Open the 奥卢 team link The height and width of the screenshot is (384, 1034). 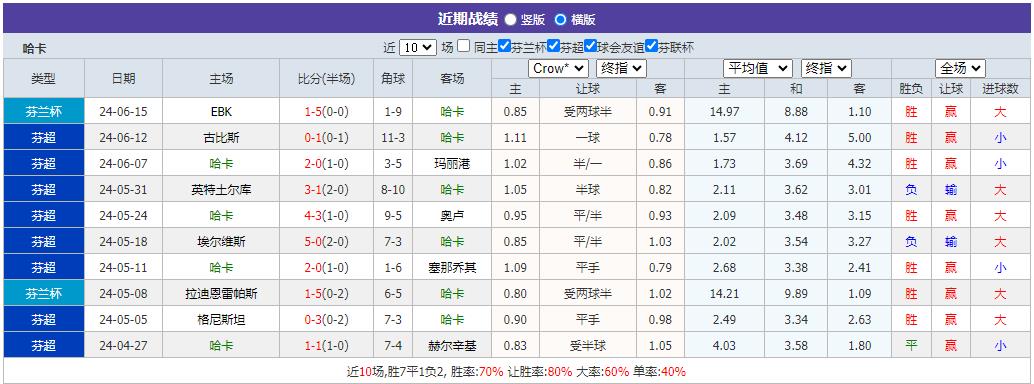(452, 216)
